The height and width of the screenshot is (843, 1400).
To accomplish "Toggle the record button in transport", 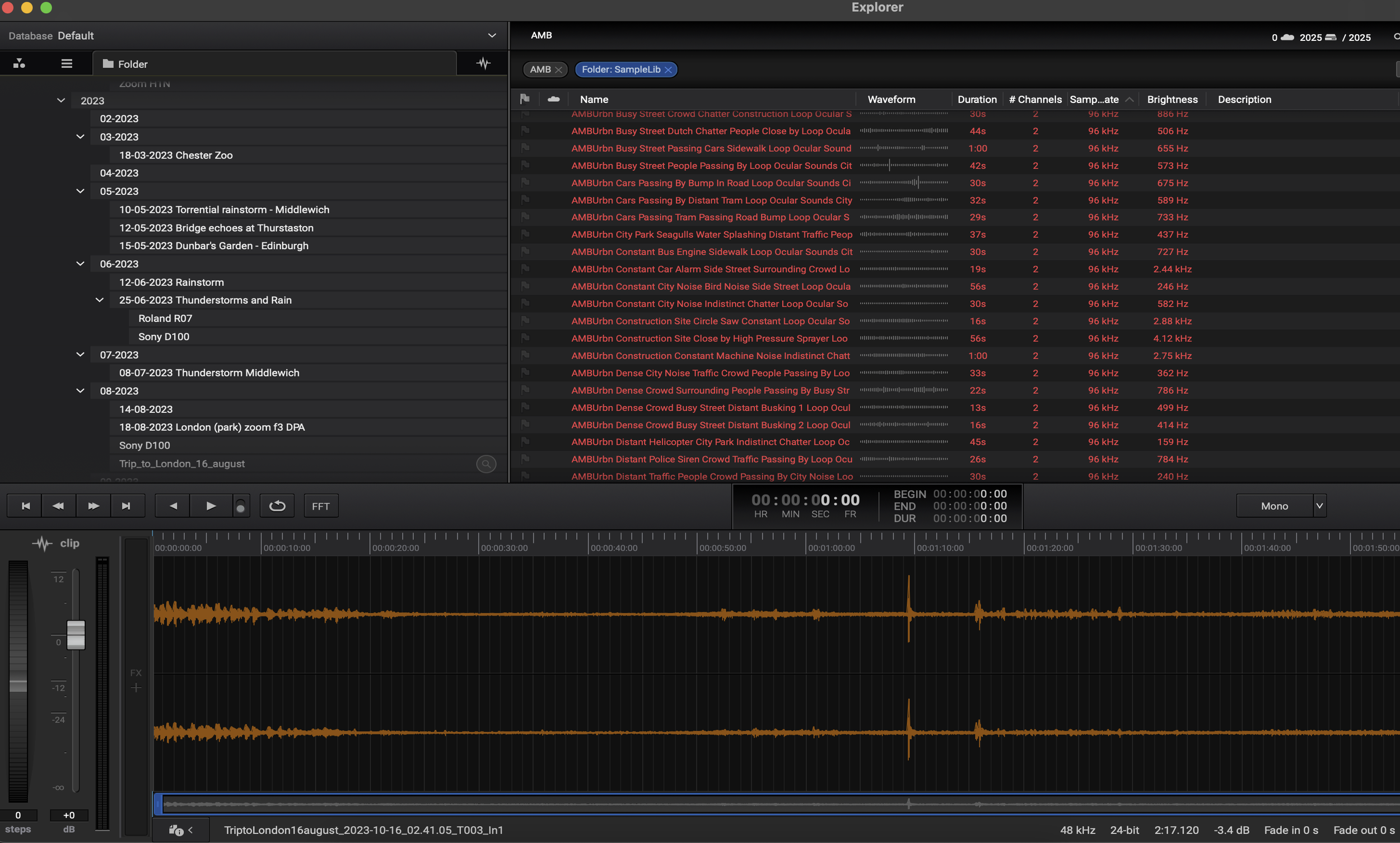I will [x=240, y=507].
